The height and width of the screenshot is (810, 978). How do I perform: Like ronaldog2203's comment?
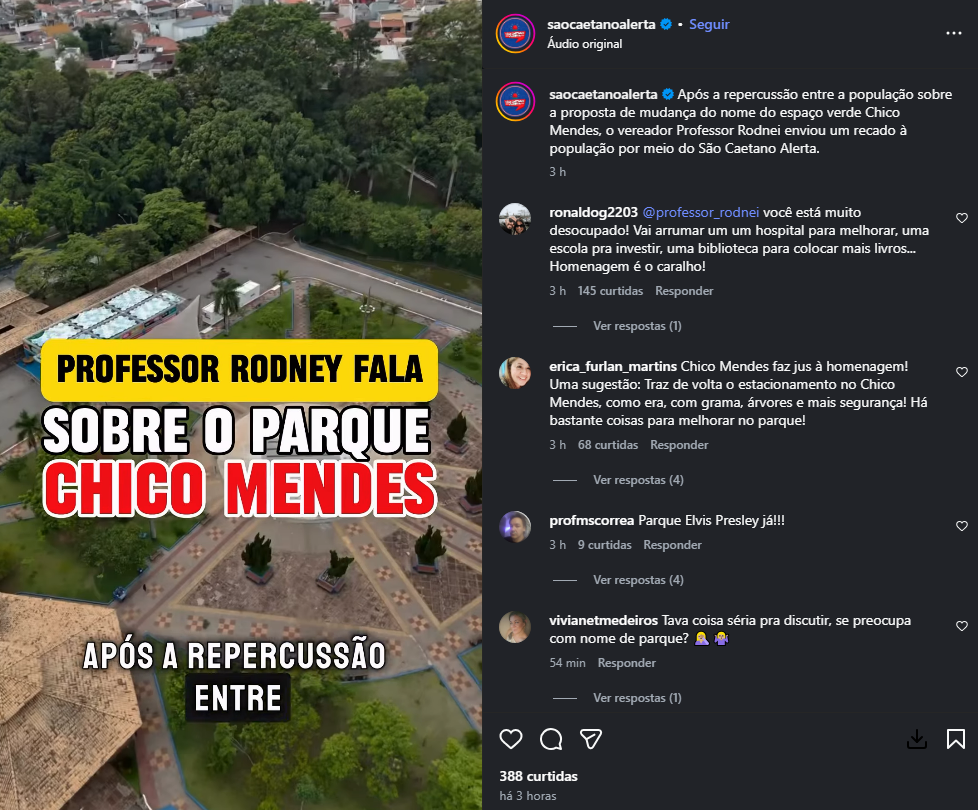click(962, 218)
